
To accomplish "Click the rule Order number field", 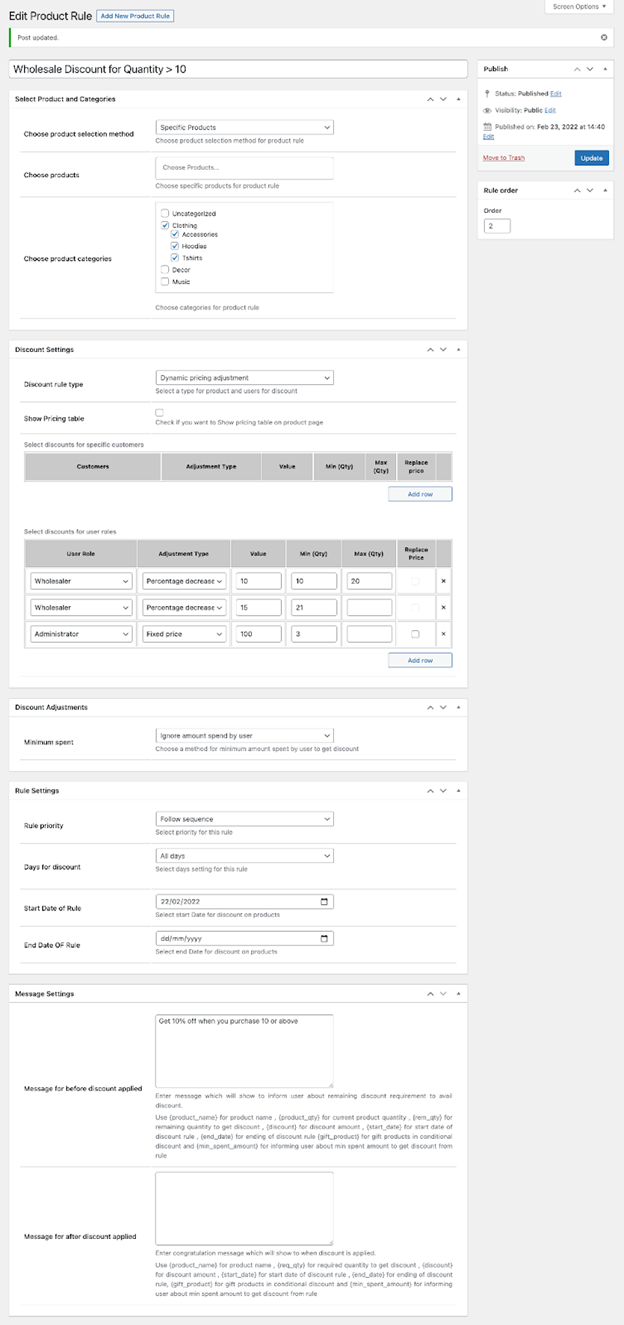I will point(497,226).
